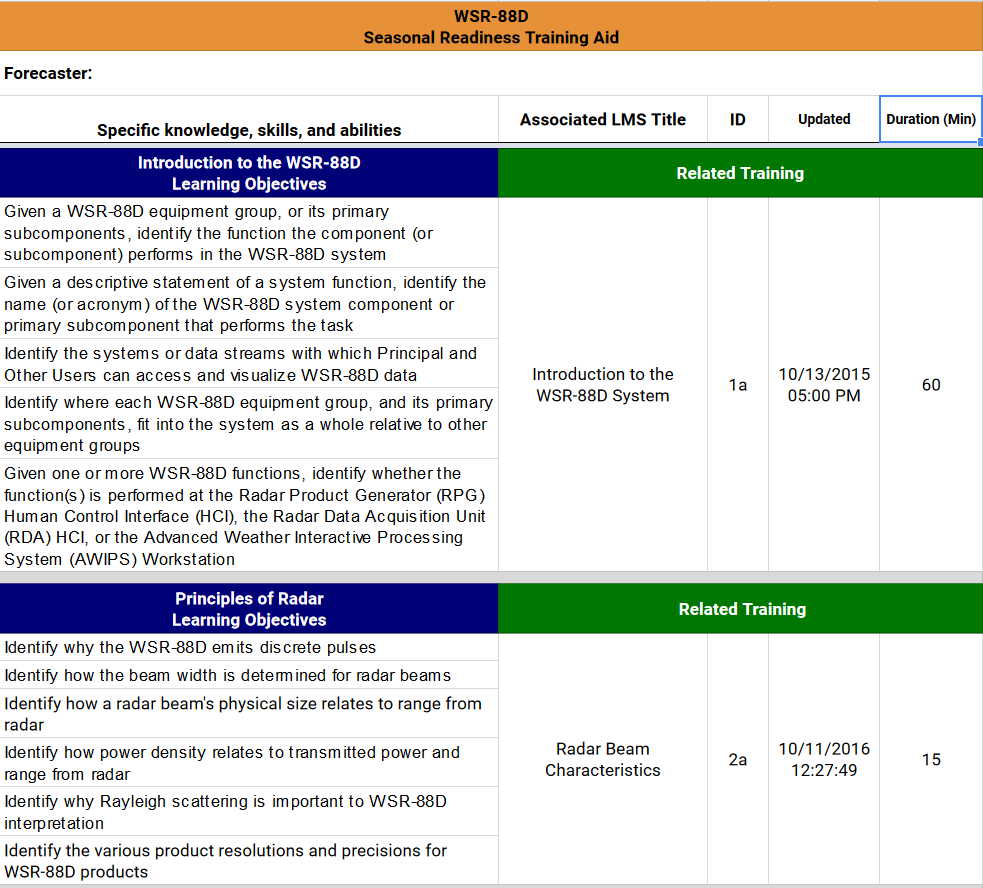This screenshot has width=983, height=888.
Task: Click the Principles of Radar section header
Action: coord(248,608)
